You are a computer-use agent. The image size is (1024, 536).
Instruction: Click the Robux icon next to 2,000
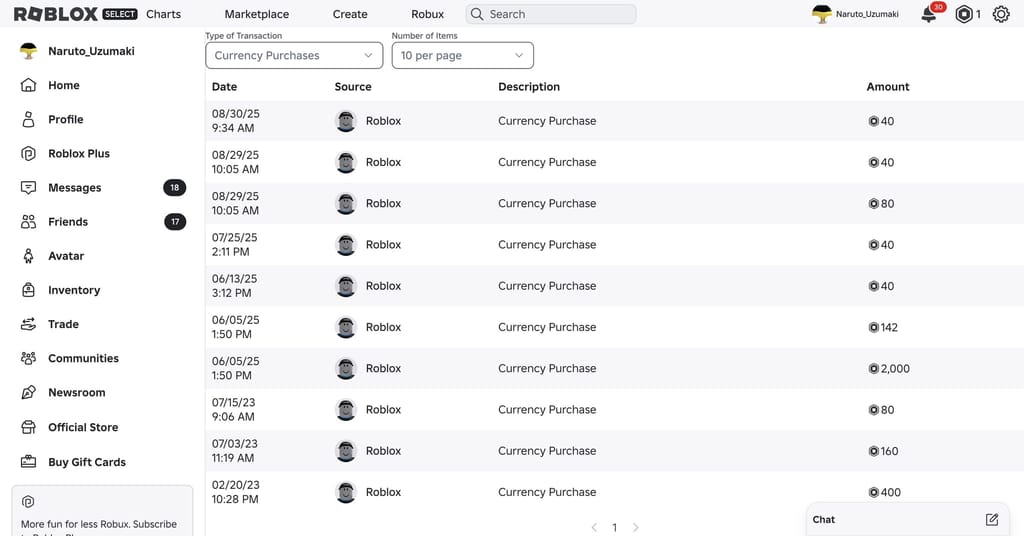[873, 368]
